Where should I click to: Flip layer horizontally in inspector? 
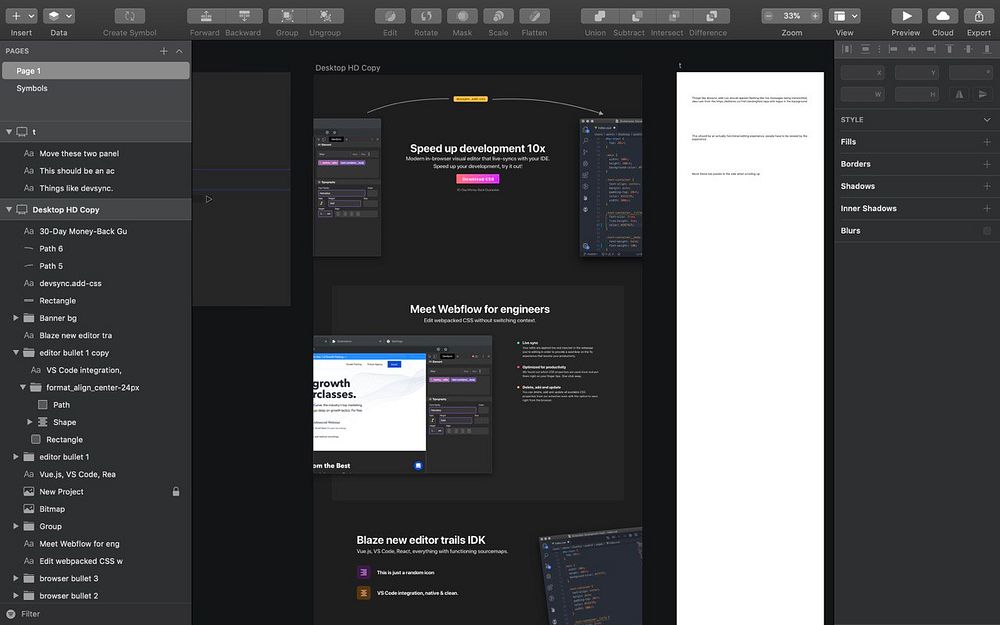pyautogui.click(x=959, y=94)
